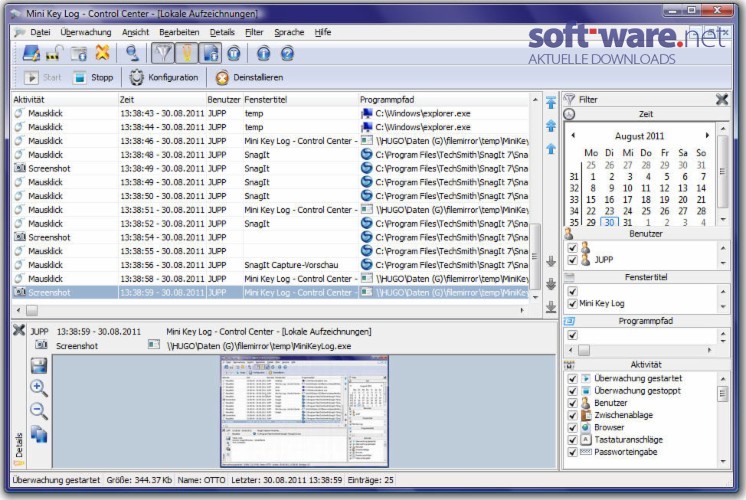Click the magnifier search toolbar icon

(132, 53)
